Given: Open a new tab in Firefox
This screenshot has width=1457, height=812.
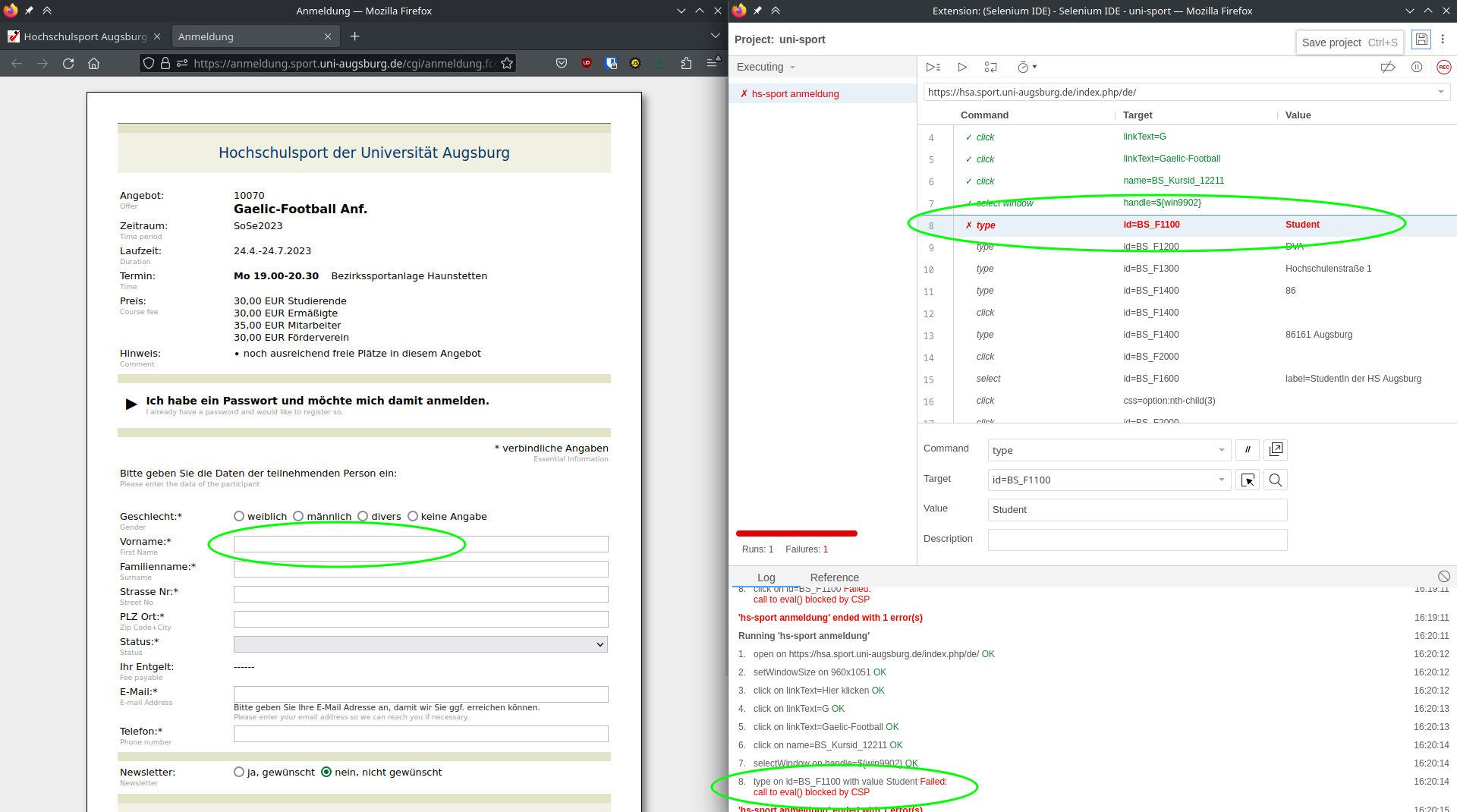Looking at the screenshot, I should pos(354,36).
